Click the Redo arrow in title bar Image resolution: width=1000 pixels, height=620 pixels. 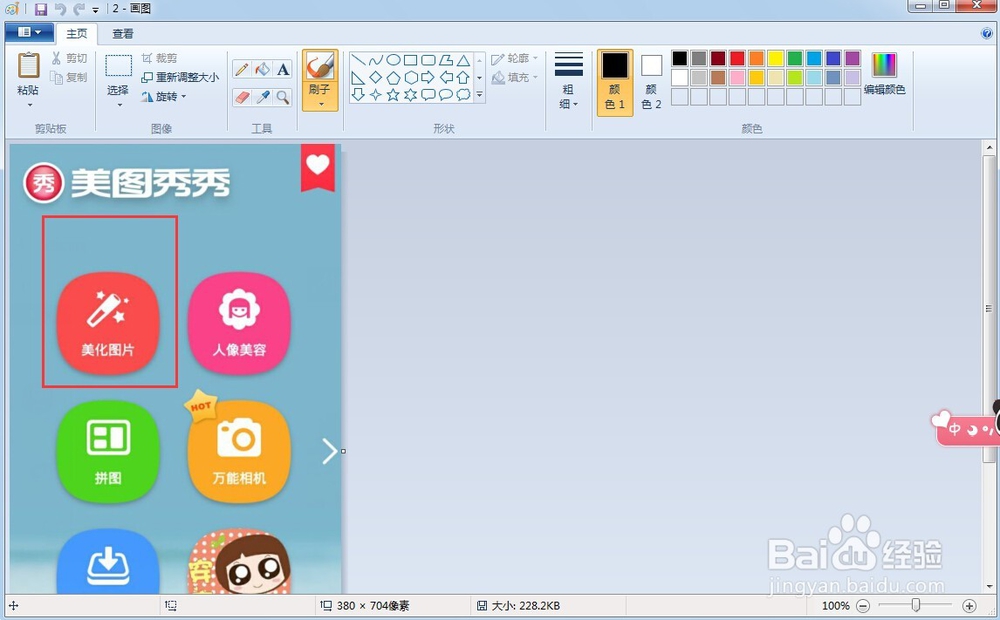tap(79, 9)
